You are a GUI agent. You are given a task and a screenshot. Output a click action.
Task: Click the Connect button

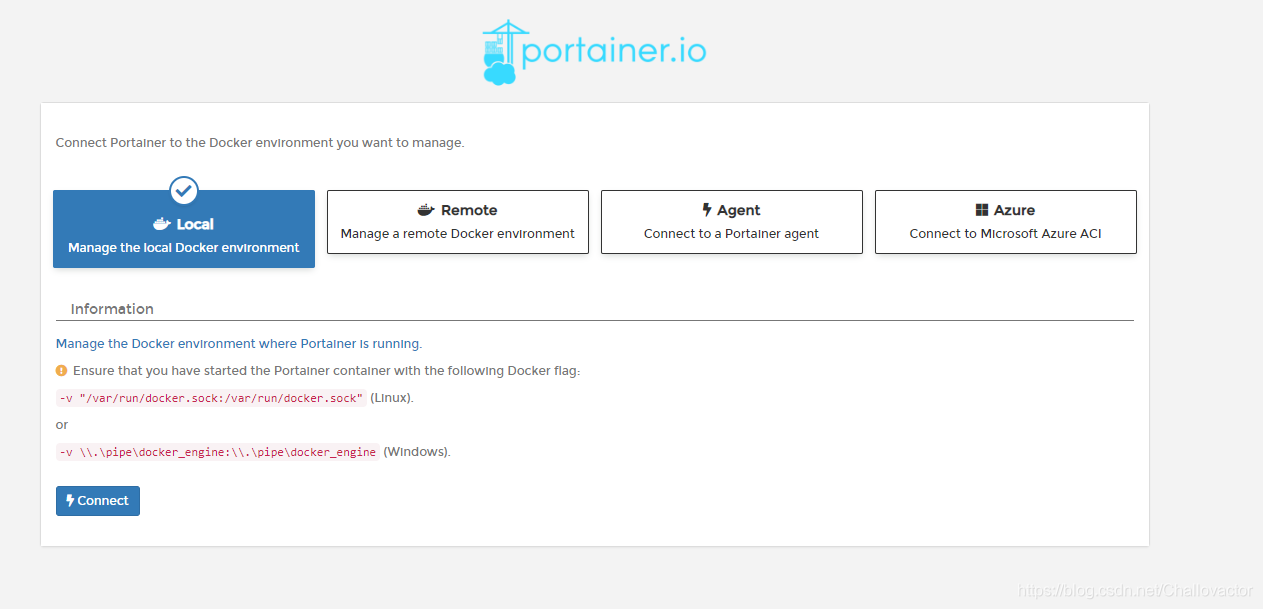[x=98, y=501]
